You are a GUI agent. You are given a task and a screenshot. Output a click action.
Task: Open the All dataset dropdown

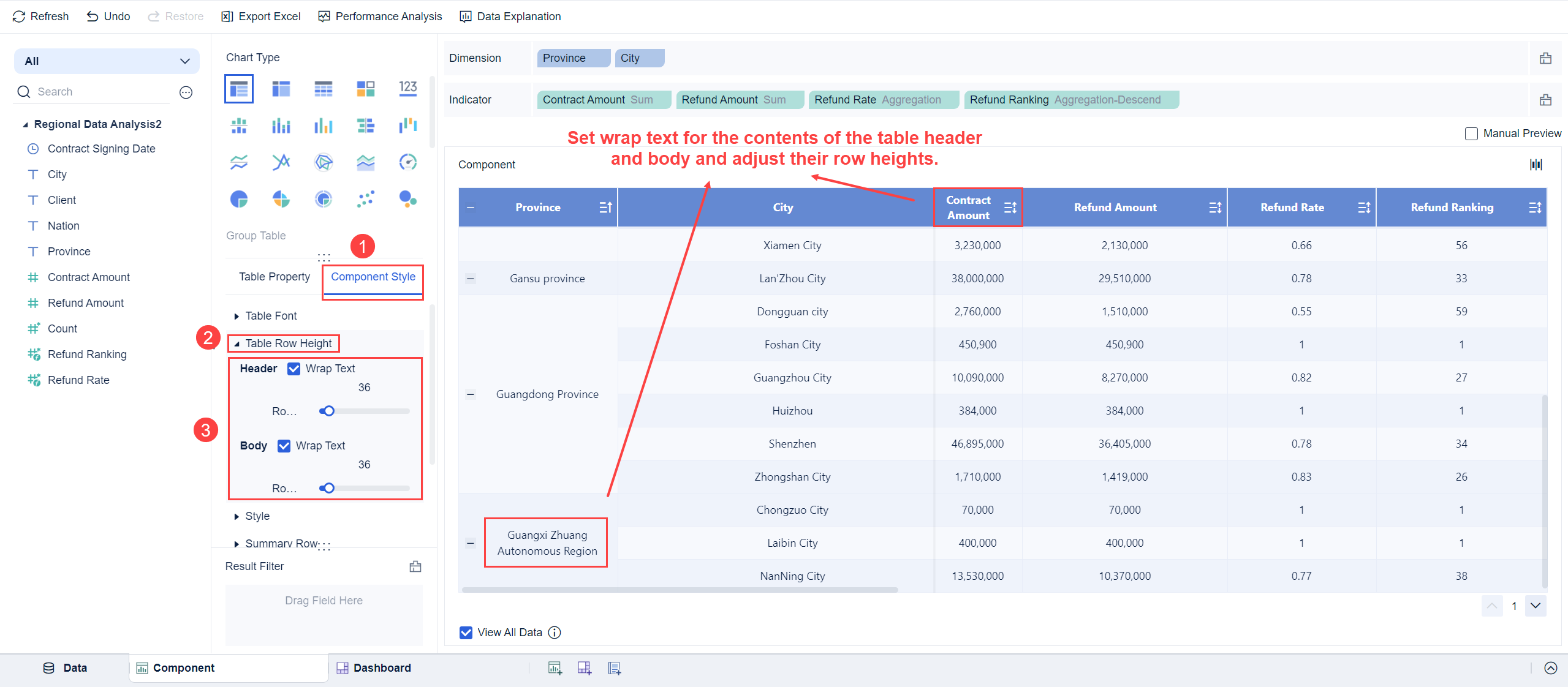tap(107, 61)
